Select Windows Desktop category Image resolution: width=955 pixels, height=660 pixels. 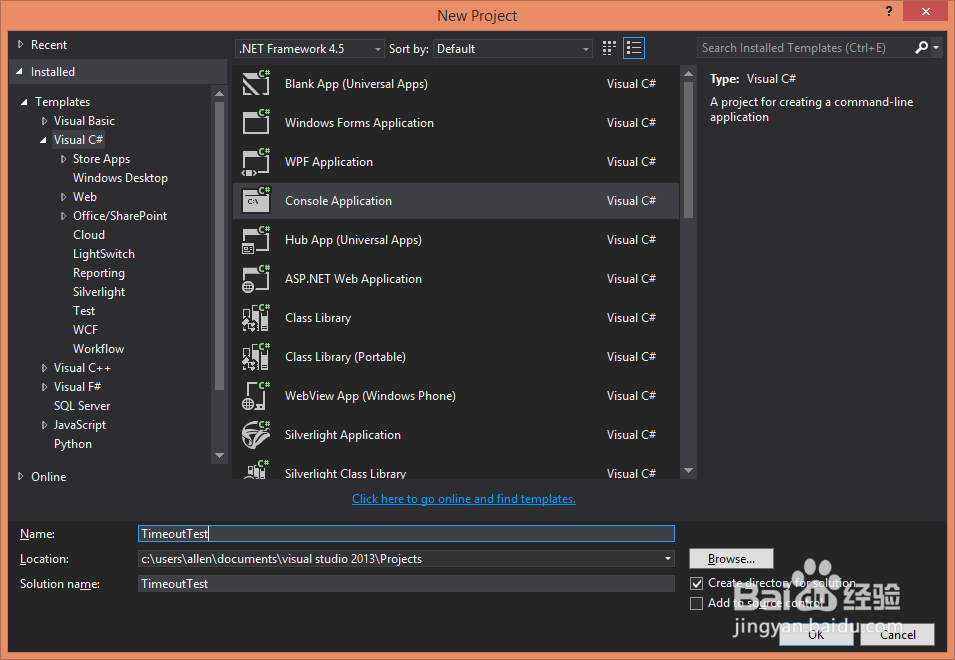pyautogui.click(x=120, y=178)
